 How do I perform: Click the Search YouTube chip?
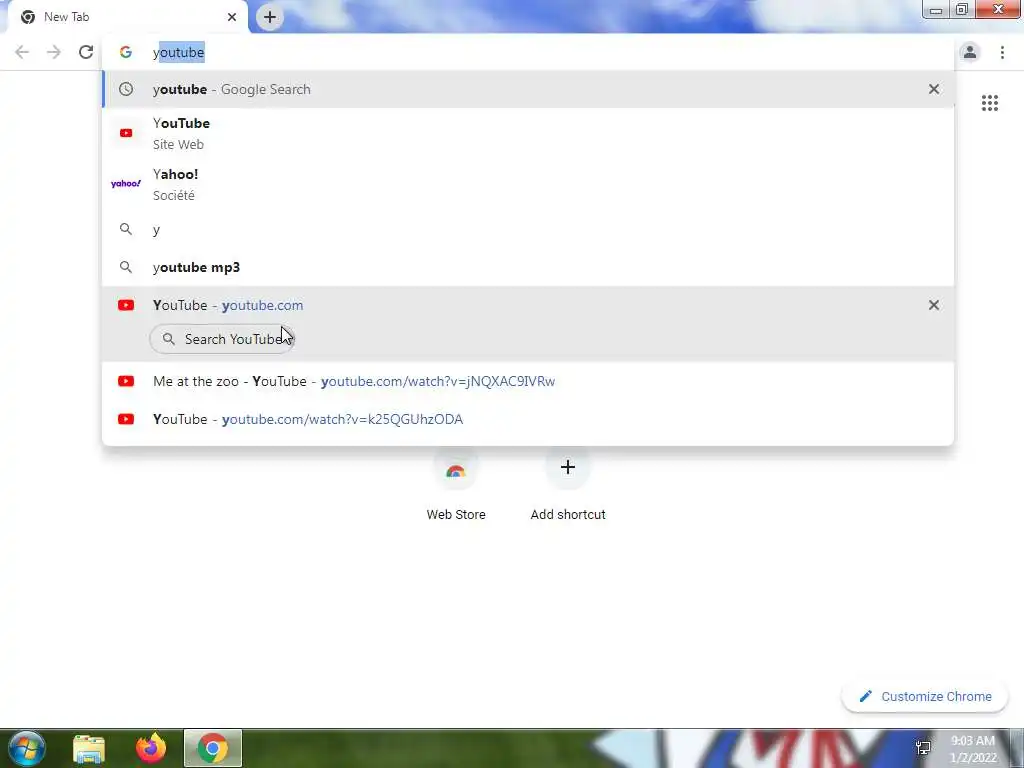(x=222, y=339)
